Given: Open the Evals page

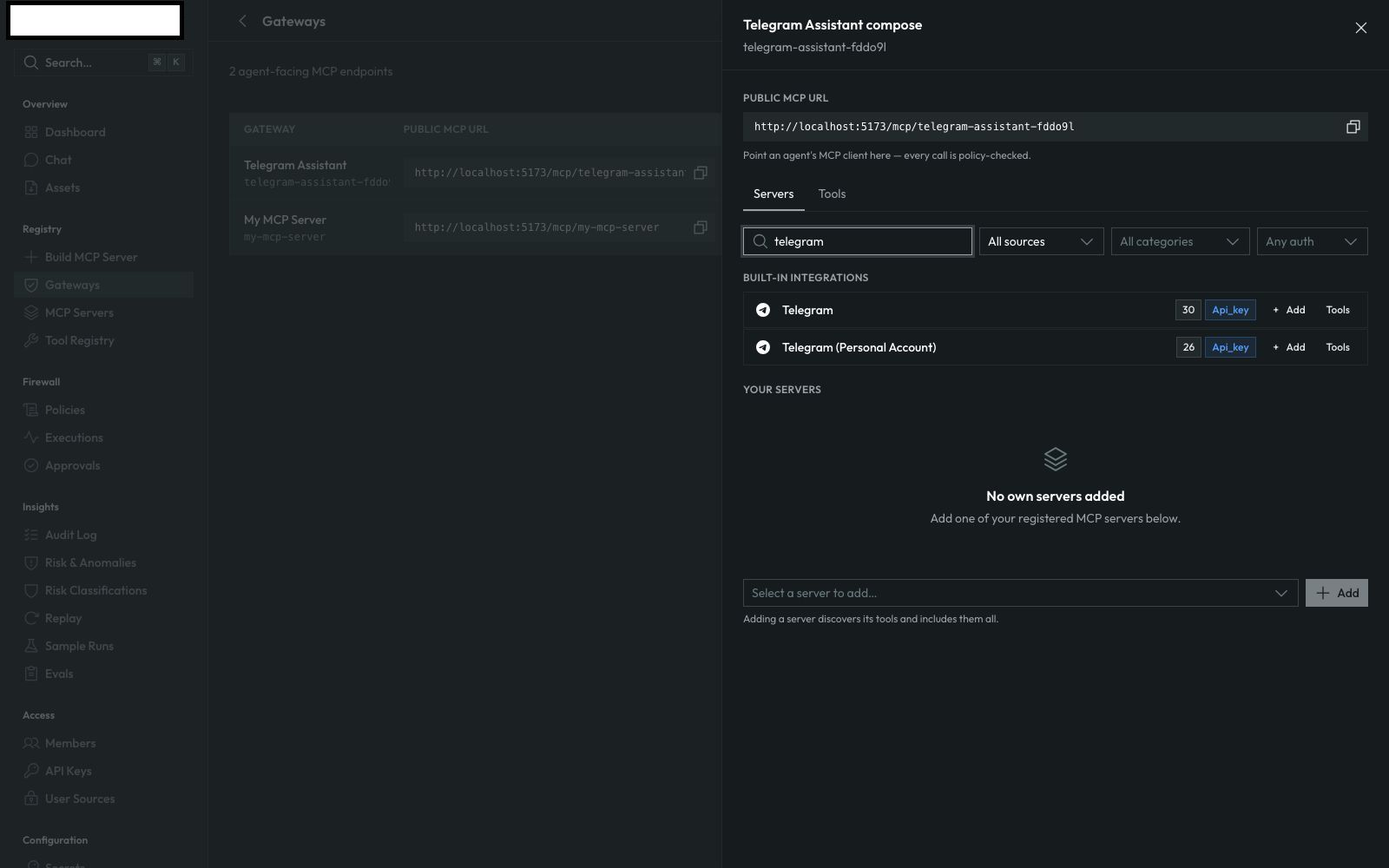Looking at the screenshot, I should pos(103,674).
